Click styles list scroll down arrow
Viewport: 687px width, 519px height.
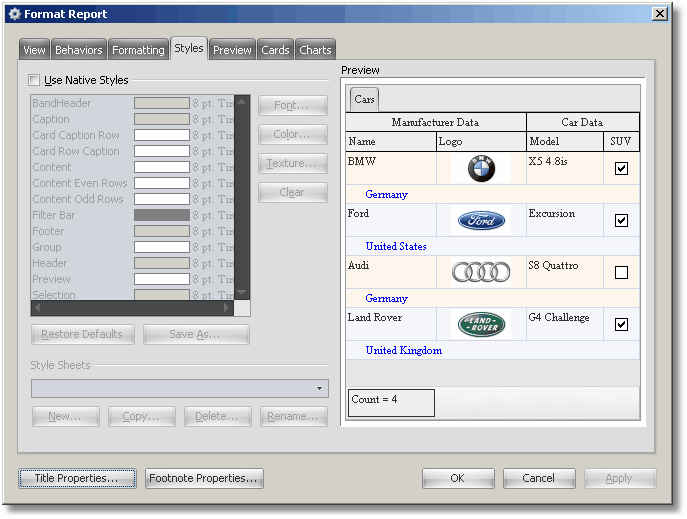coord(242,292)
